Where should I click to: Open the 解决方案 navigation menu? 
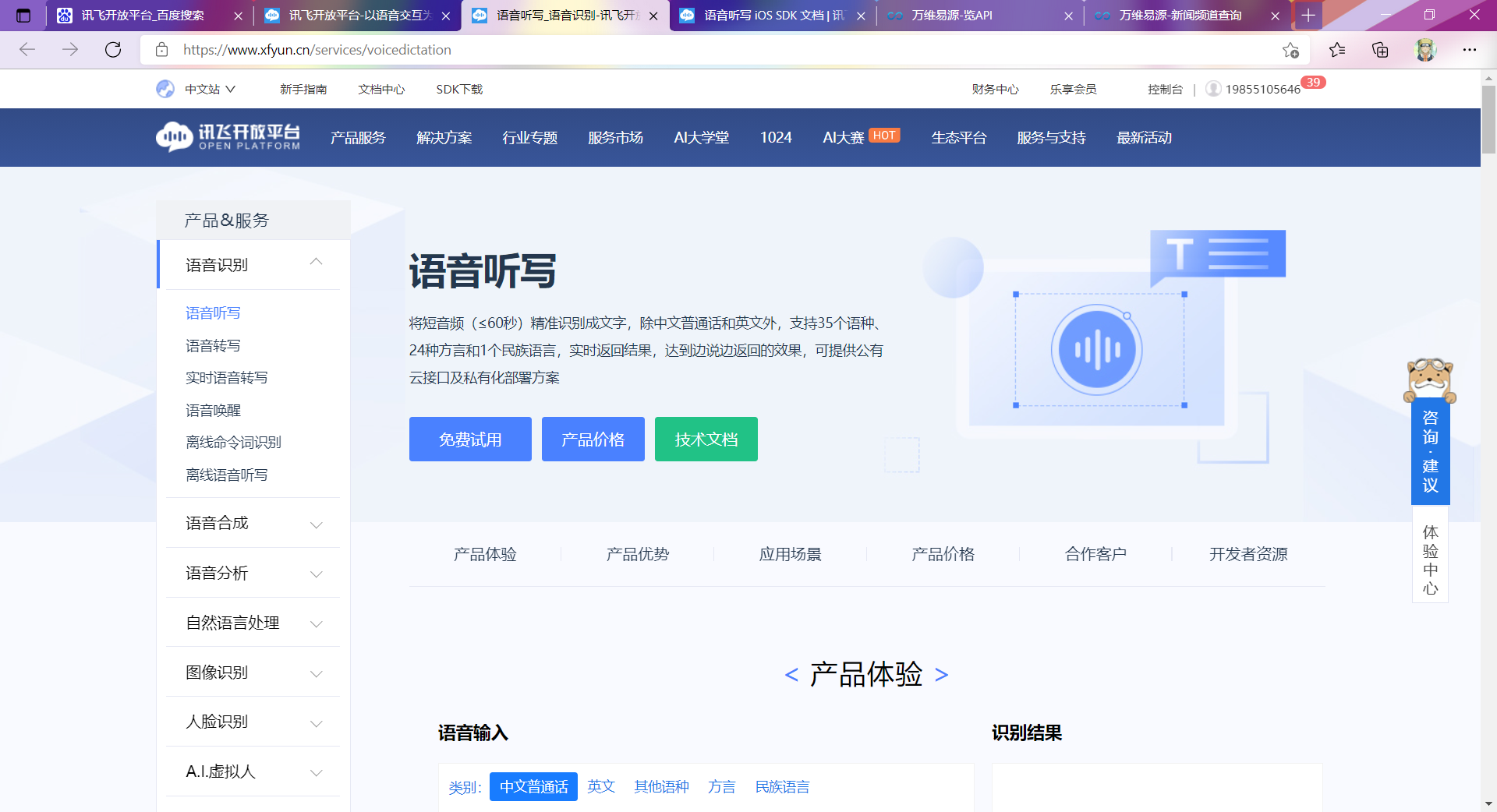(x=444, y=137)
